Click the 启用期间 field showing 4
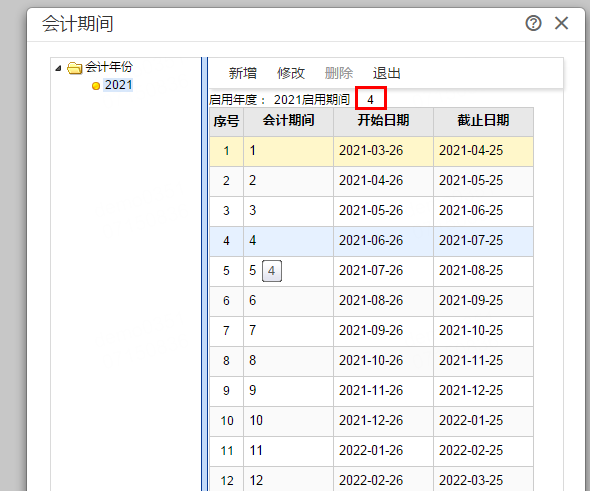The width and height of the screenshot is (590, 491). tap(371, 99)
